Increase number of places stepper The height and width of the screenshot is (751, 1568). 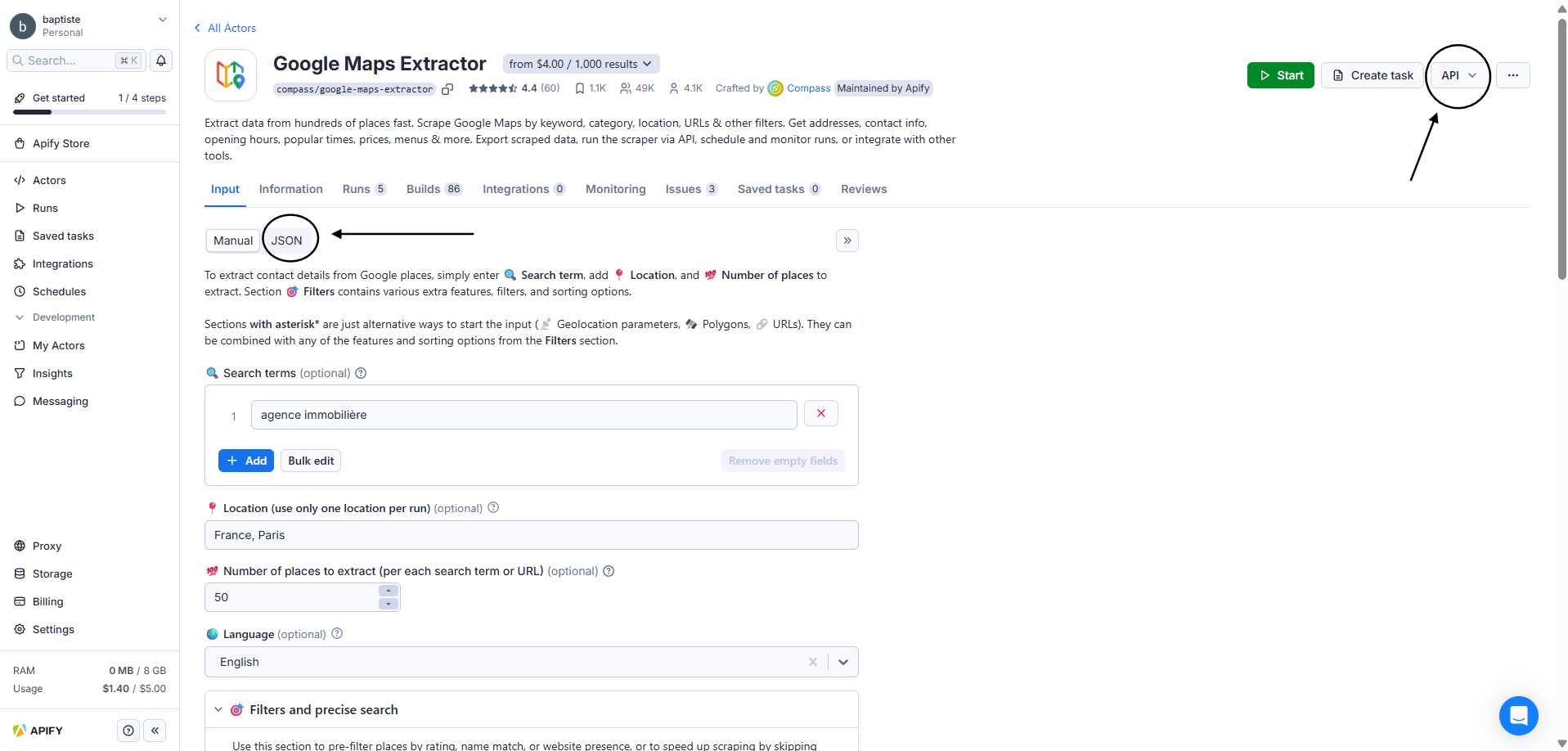click(389, 591)
